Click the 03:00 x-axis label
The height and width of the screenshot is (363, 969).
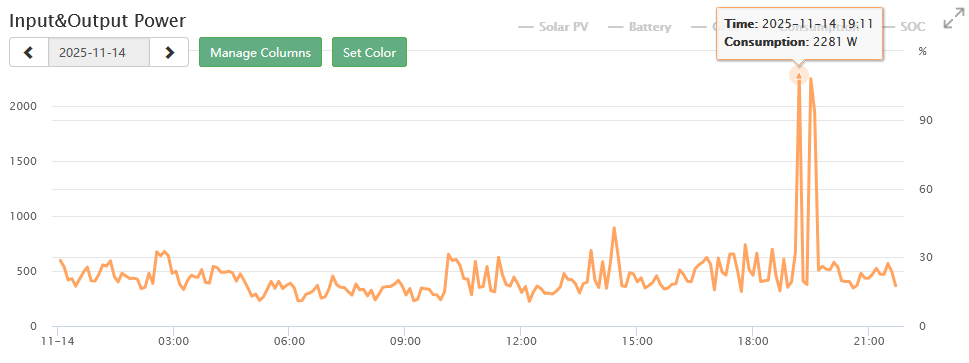click(x=174, y=341)
